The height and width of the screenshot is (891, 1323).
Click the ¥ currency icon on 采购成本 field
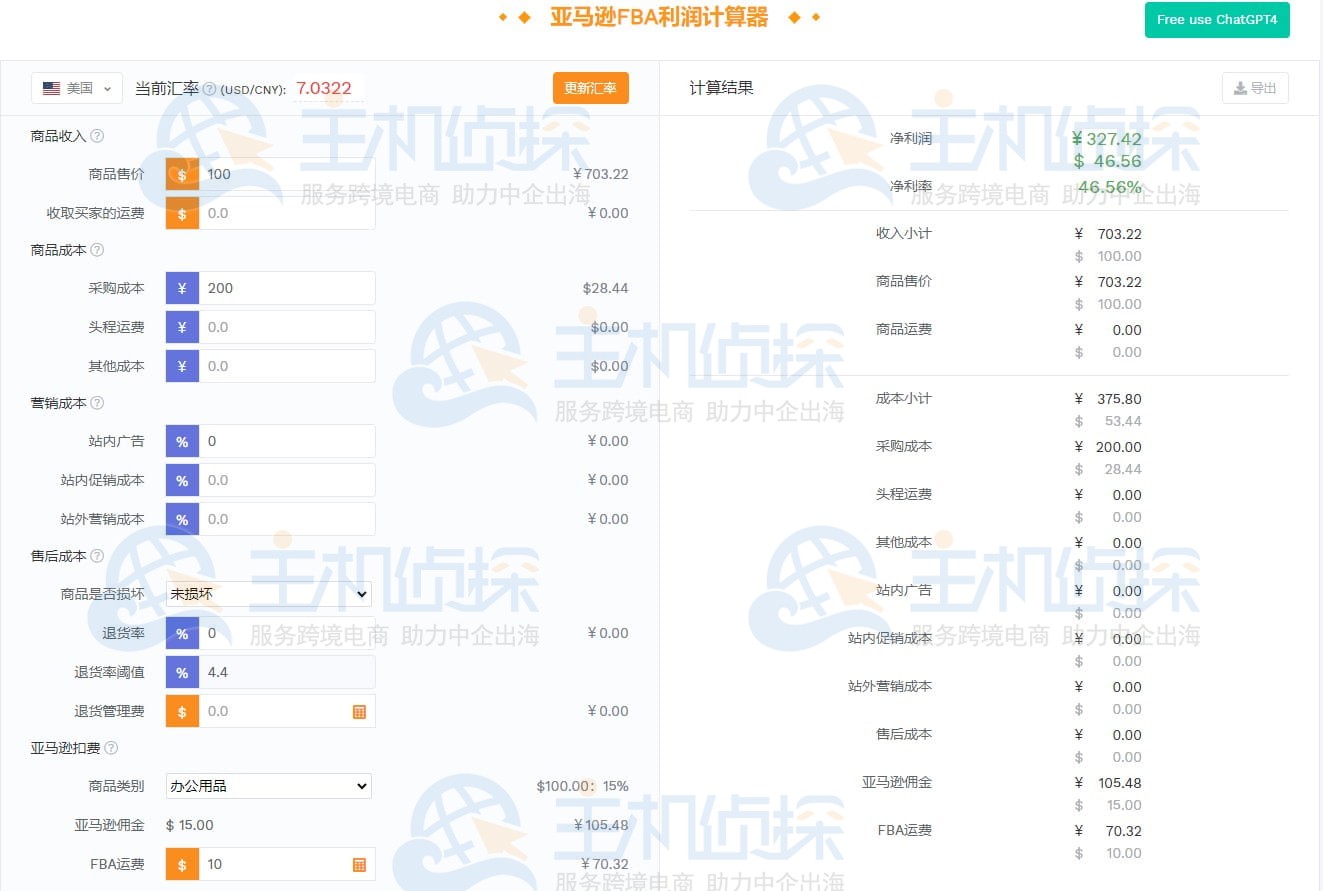(x=181, y=287)
